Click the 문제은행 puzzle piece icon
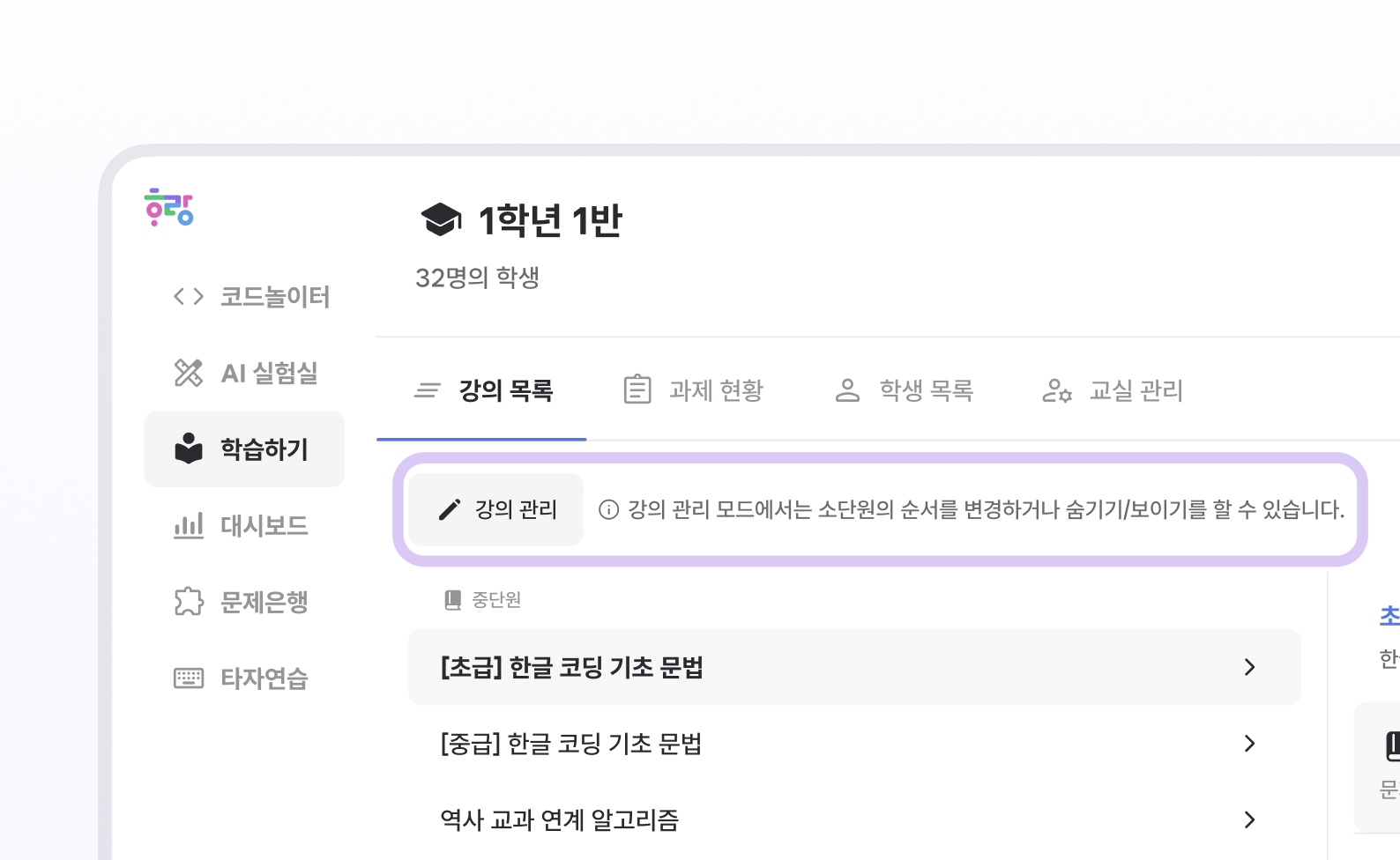The height and width of the screenshot is (860, 1400). [x=189, y=602]
